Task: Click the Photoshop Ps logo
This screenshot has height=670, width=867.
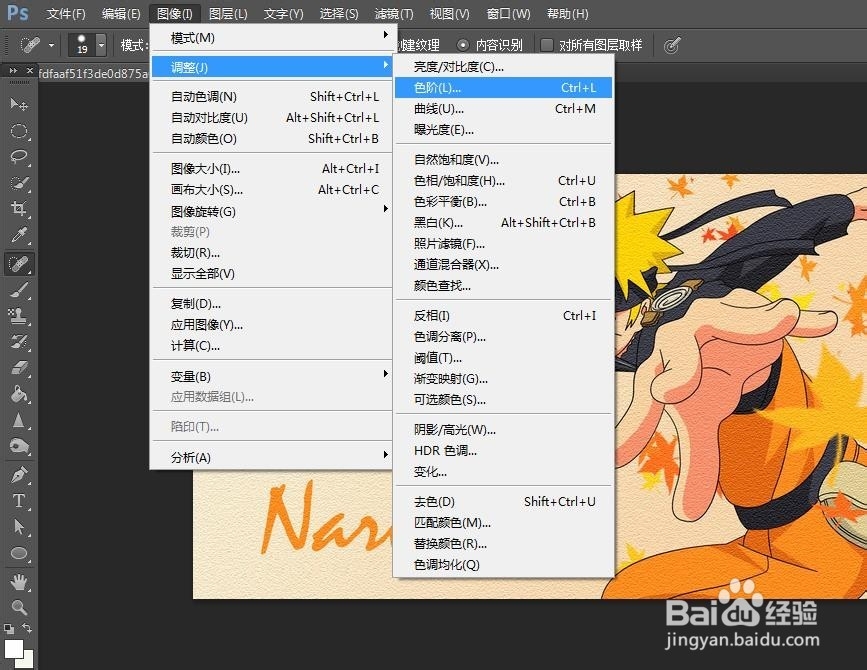Action: pos(17,12)
